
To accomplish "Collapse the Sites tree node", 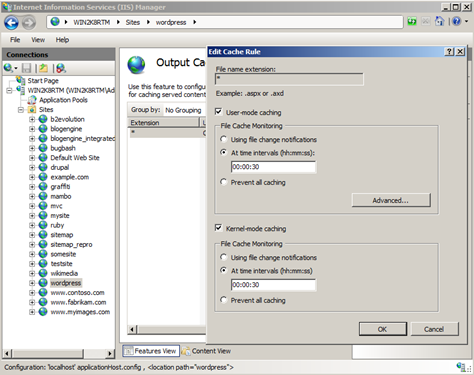I will [x=21, y=110].
